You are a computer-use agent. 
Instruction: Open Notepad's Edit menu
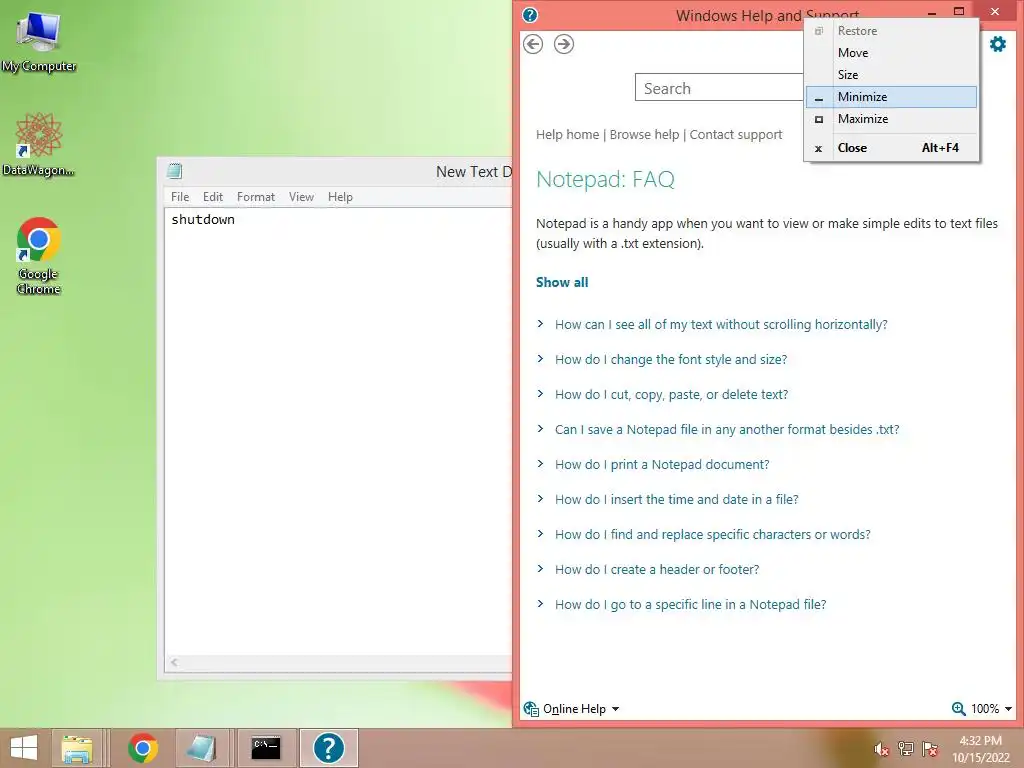(x=213, y=197)
